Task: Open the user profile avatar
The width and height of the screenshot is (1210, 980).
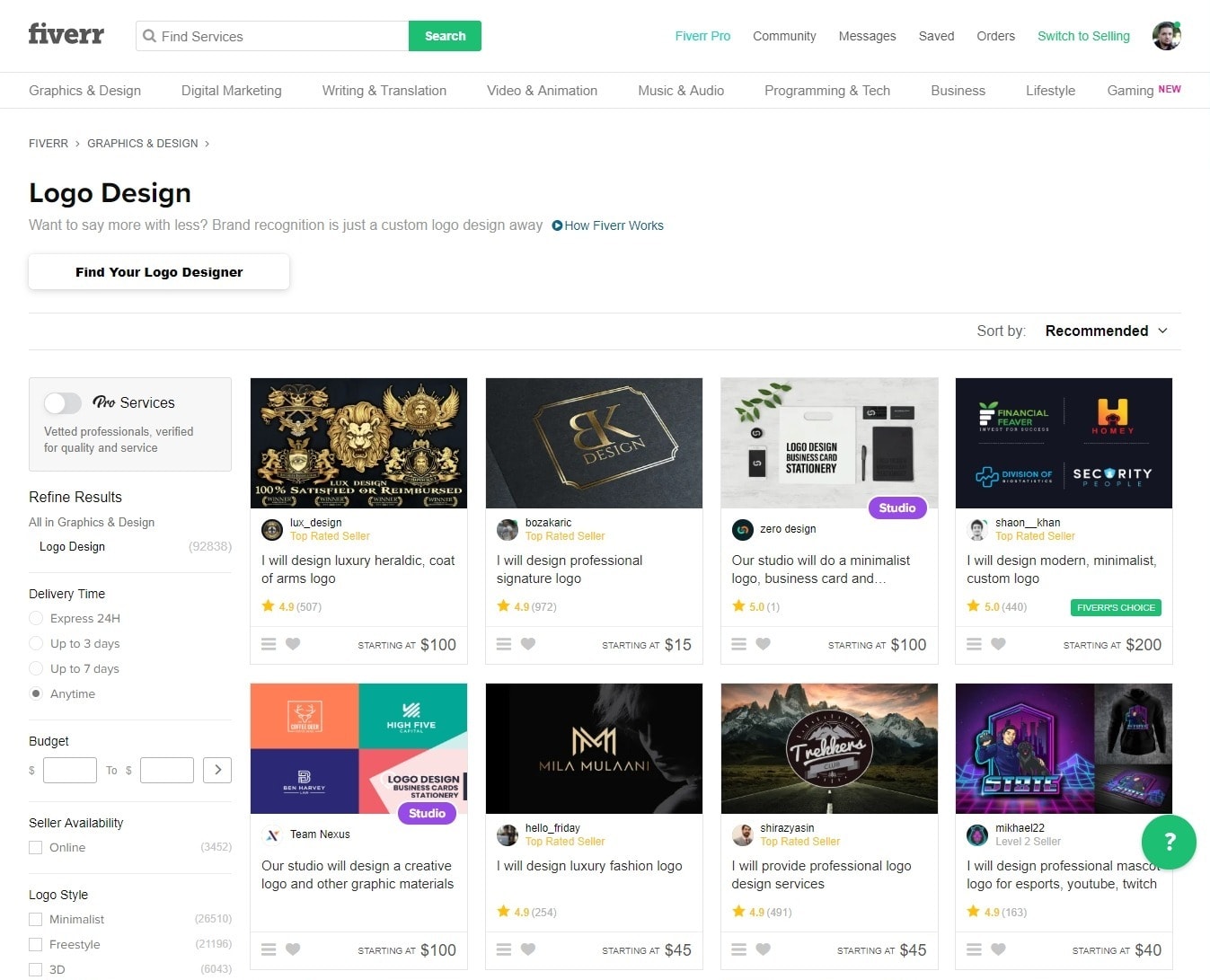Action: click(1166, 36)
